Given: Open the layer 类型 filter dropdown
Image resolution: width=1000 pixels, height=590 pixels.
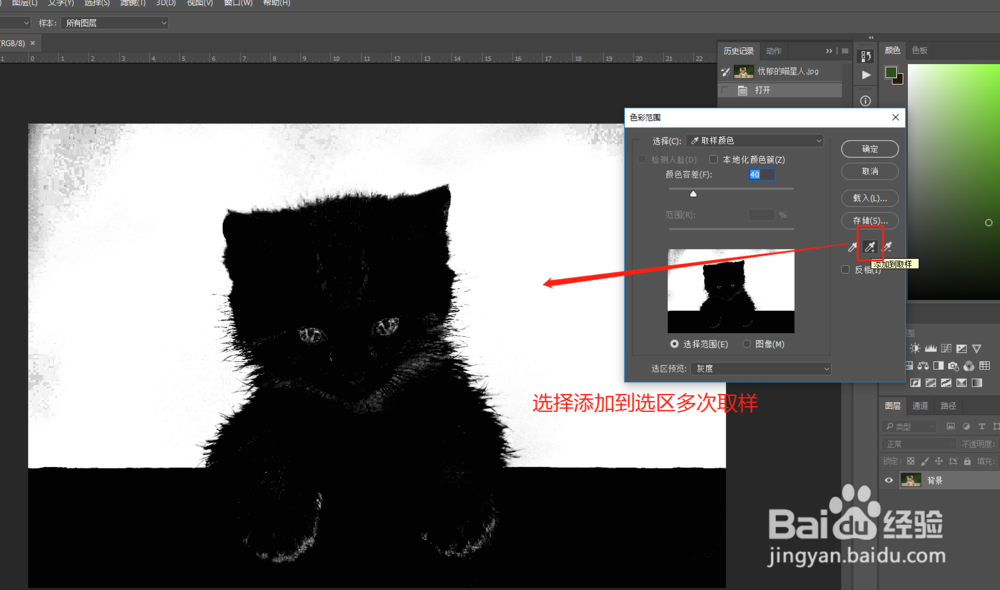Looking at the screenshot, I should tap(909, 426).
